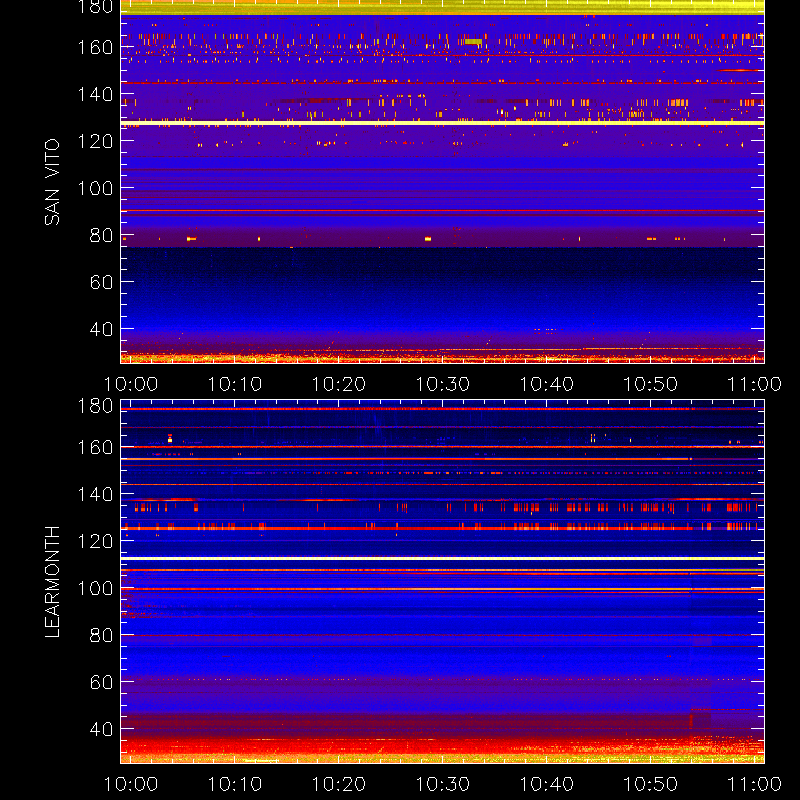Click the 10:50 time label under San Vito plot

click(651, 384)
